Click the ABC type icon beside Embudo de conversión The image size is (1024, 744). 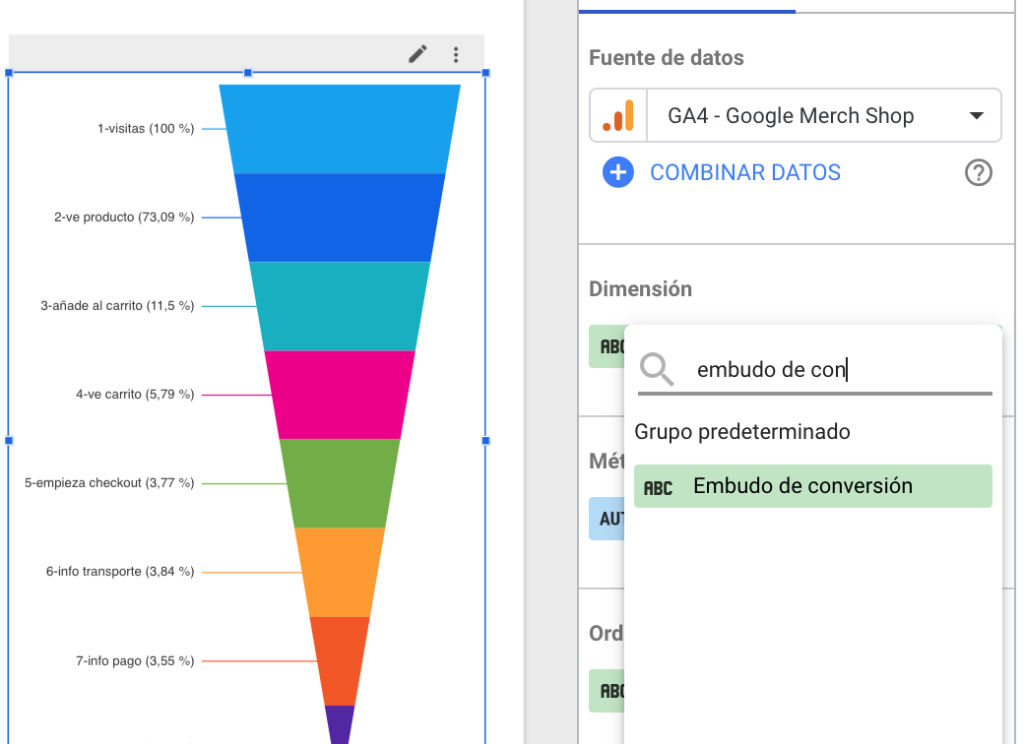coord(658,487)
